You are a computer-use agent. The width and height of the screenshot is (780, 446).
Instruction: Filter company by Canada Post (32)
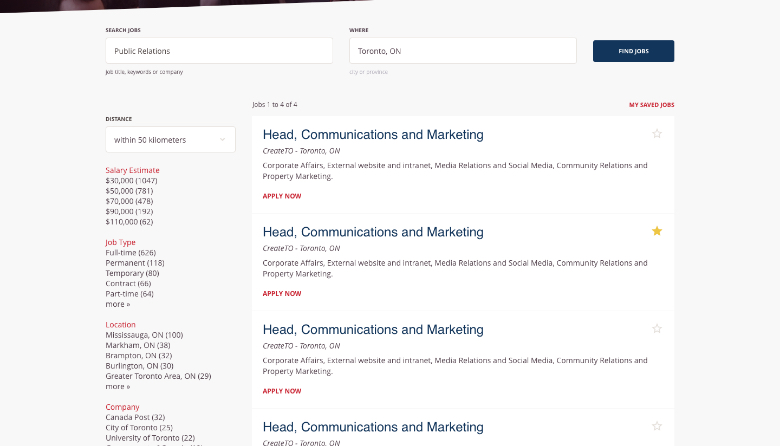click(135, 417)
